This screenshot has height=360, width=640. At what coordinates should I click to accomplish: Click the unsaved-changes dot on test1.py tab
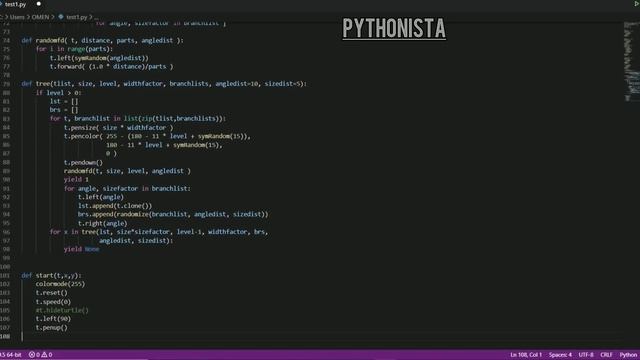pyautogui.click(x=39, y=4)
